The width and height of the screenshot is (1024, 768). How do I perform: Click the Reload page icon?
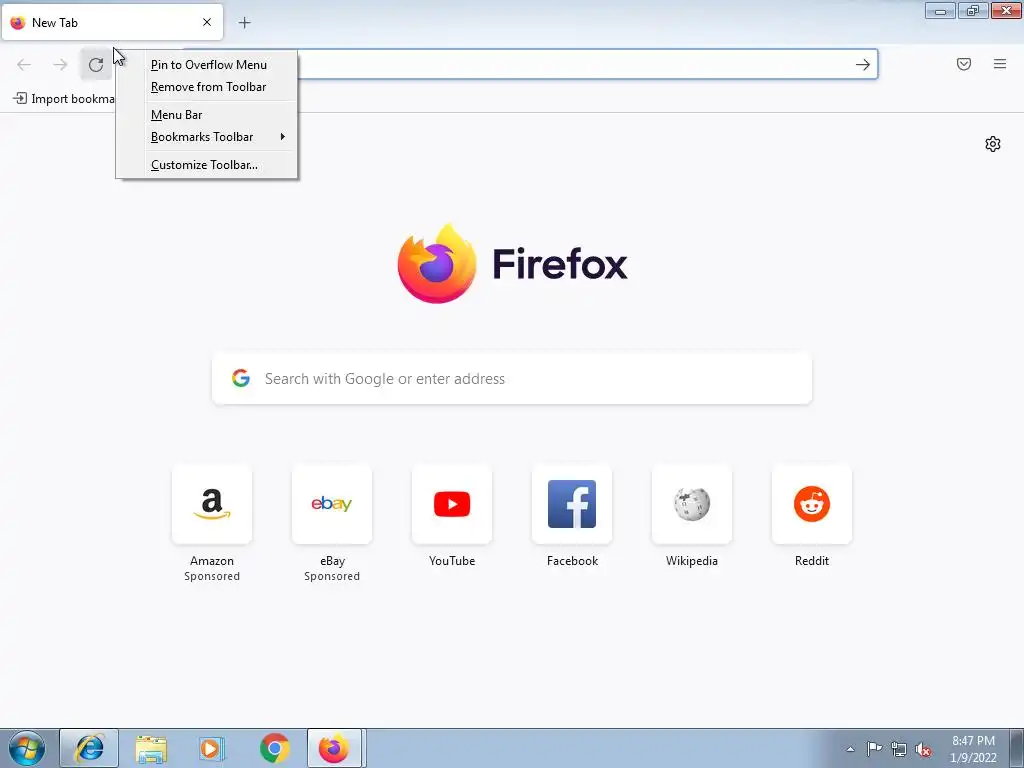[x=96, y=64]
